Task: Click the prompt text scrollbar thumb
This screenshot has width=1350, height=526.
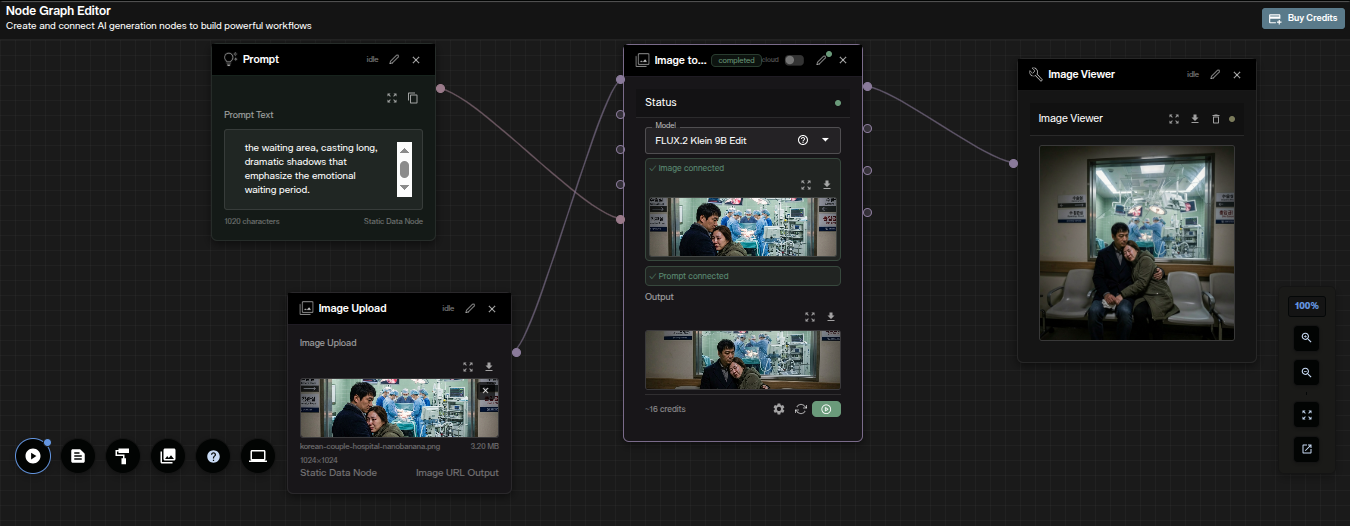Action: tap(404, 168)
